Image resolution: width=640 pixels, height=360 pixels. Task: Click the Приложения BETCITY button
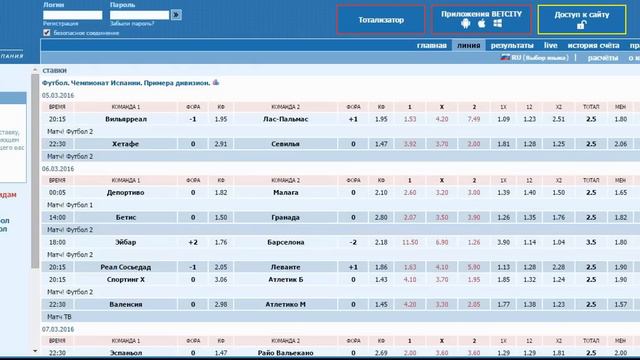tap(481, 19)
